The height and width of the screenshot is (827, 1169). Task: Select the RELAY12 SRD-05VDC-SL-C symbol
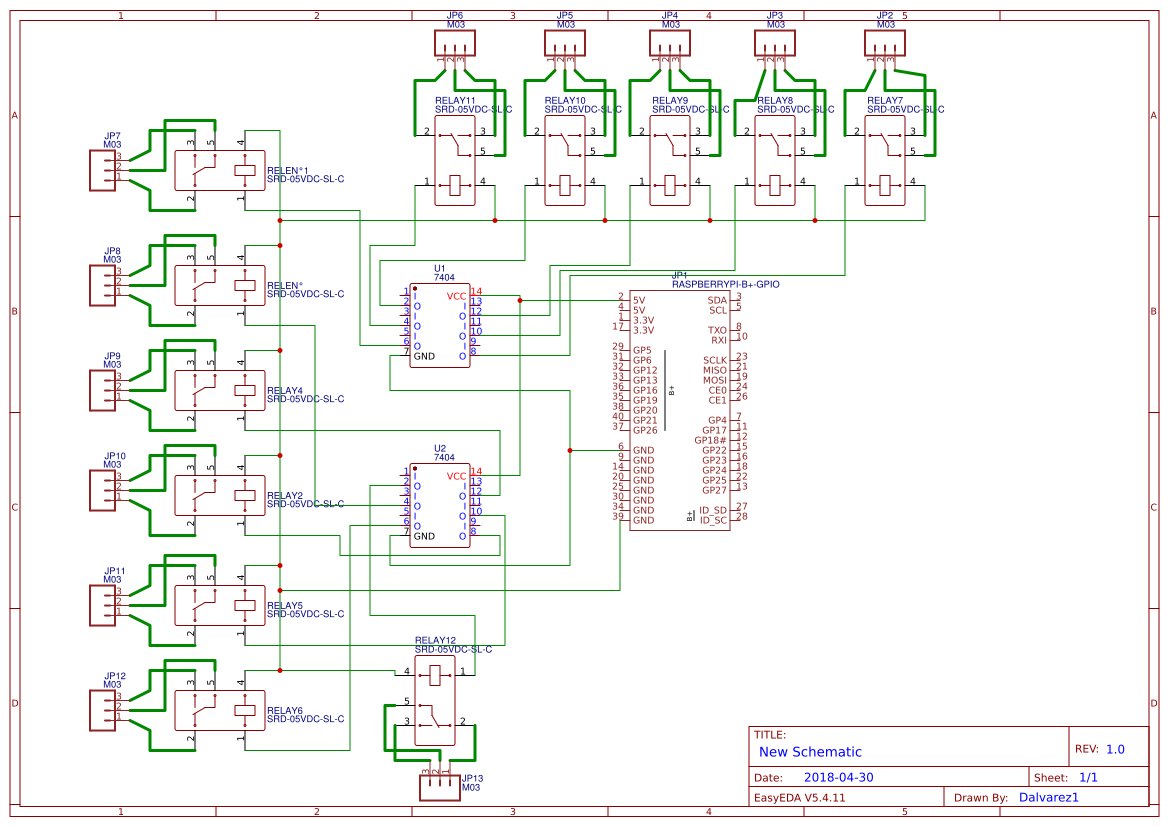tap(437, 700)
